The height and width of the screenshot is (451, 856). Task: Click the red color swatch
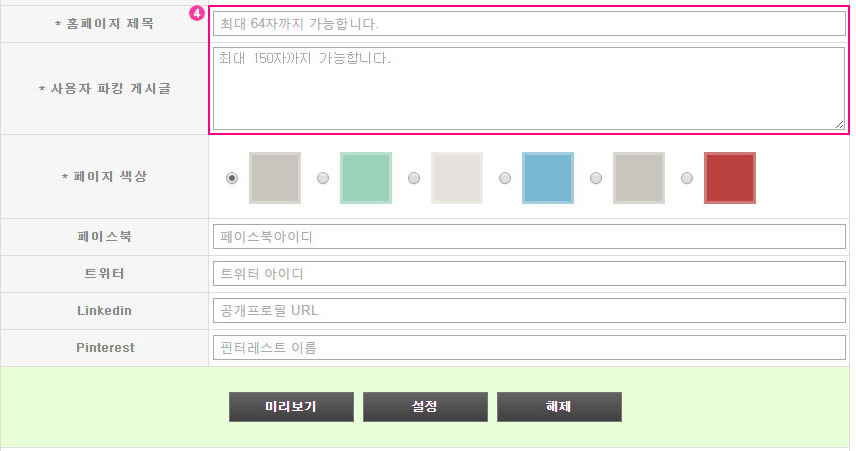pyautogui.click(x=730, y=178)
